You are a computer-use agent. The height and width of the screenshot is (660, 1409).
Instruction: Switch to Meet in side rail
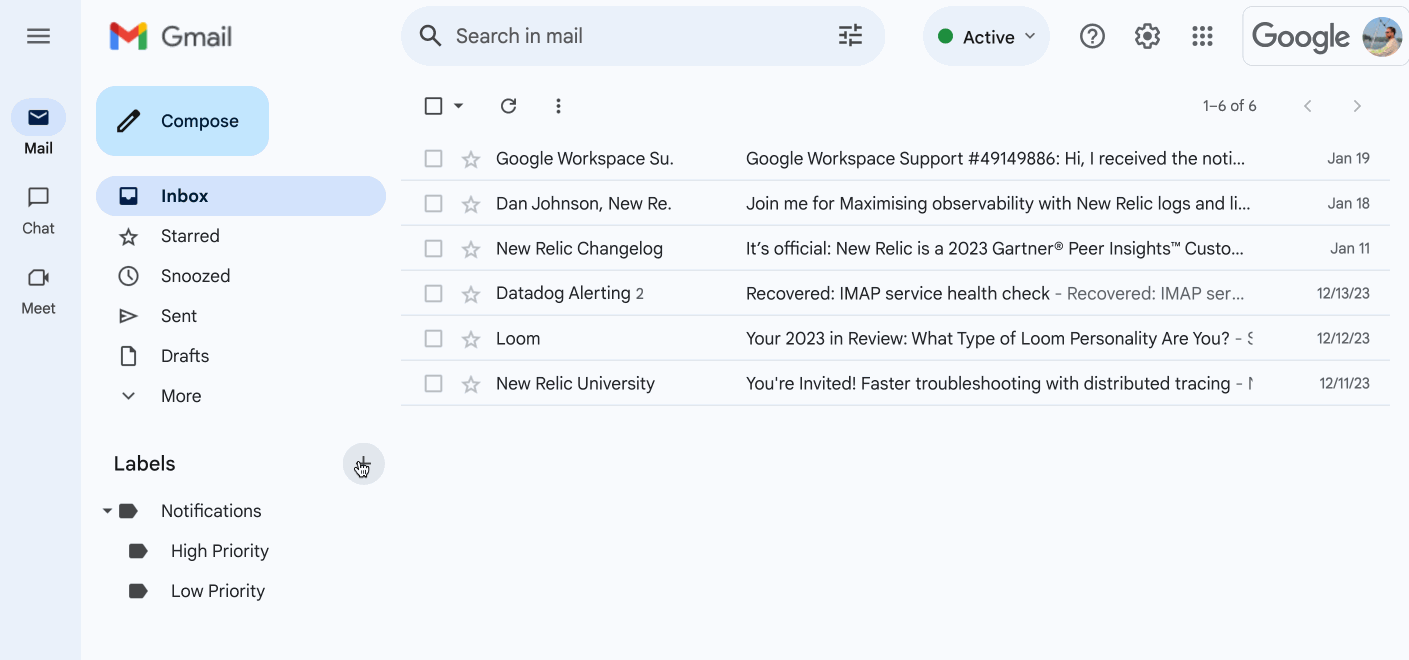click(38, 291)
